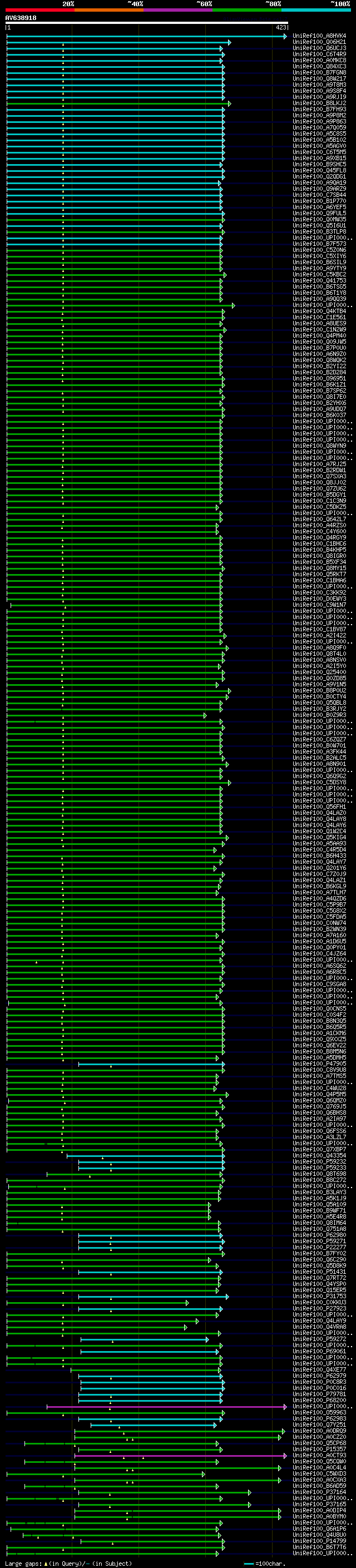356x1568 pixels.
Task: Select the UniRef100_P62983 label
Action: [x=319, y=1419]
